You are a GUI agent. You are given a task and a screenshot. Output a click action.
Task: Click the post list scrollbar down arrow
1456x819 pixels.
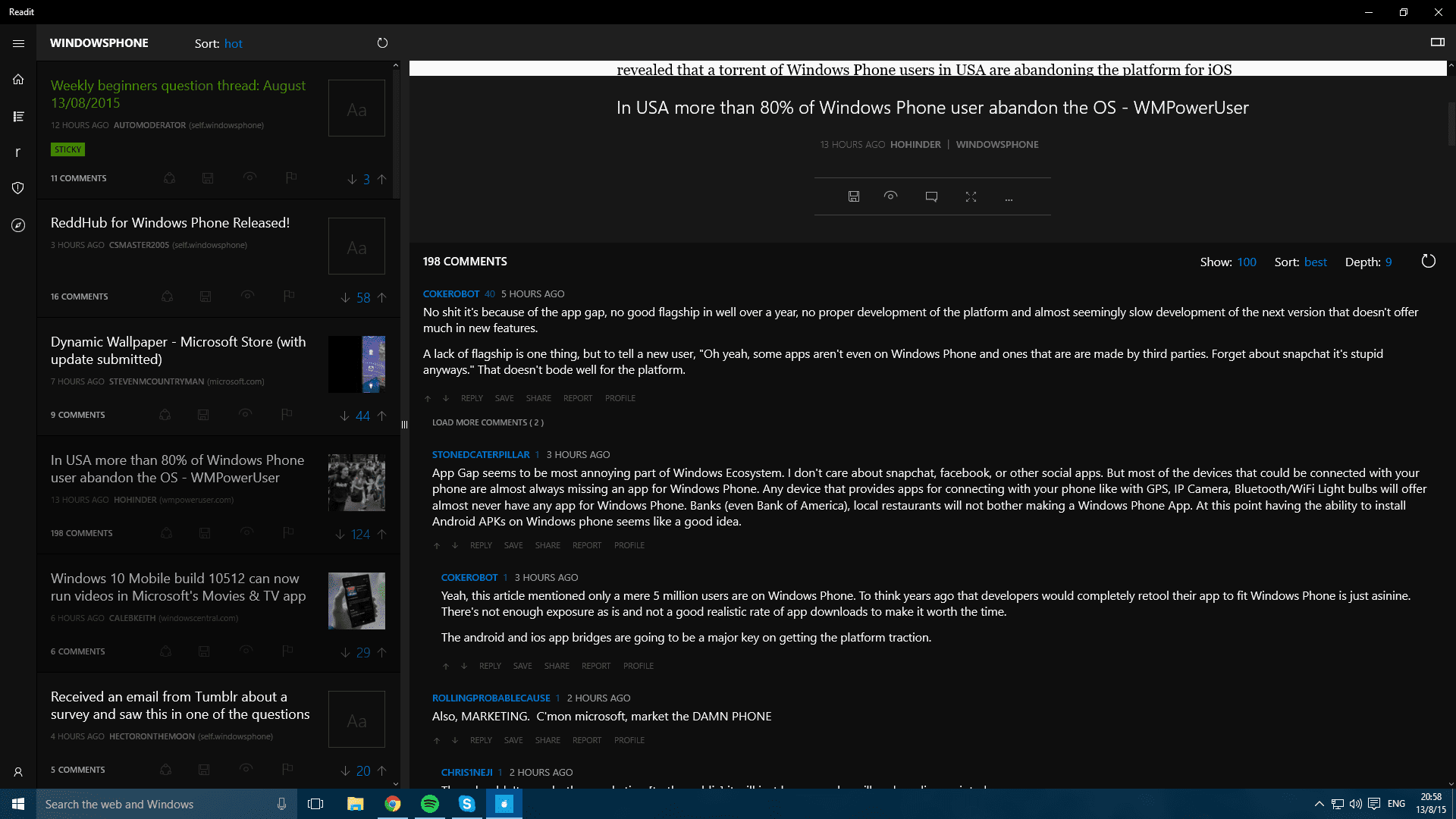pos(395,783)
